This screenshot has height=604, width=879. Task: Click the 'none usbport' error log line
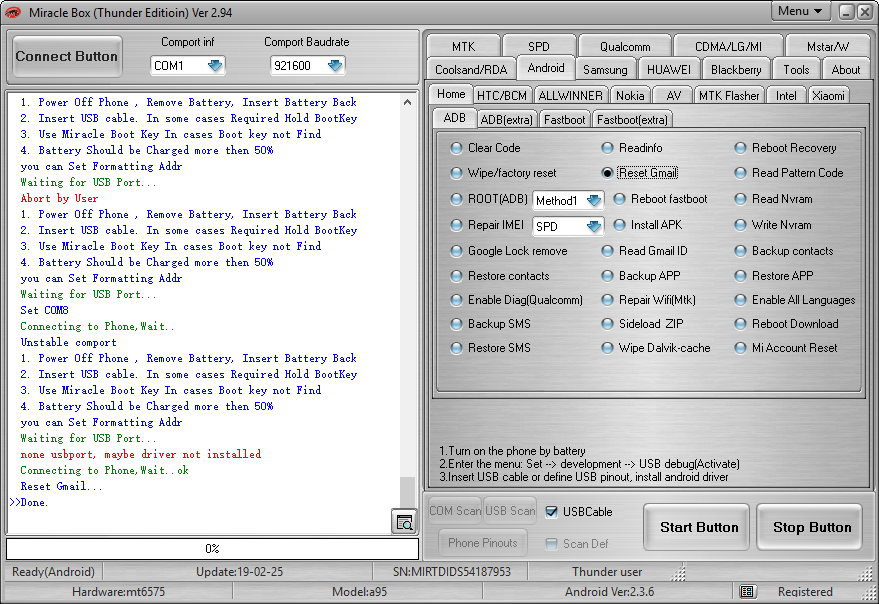click(x=141, y=454)
